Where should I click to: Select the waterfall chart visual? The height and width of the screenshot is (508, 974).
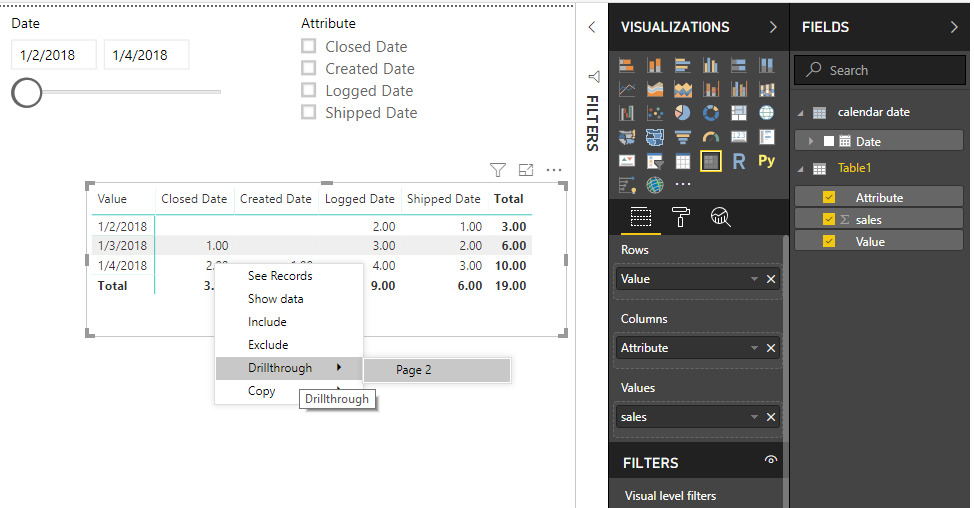(627, 113)
